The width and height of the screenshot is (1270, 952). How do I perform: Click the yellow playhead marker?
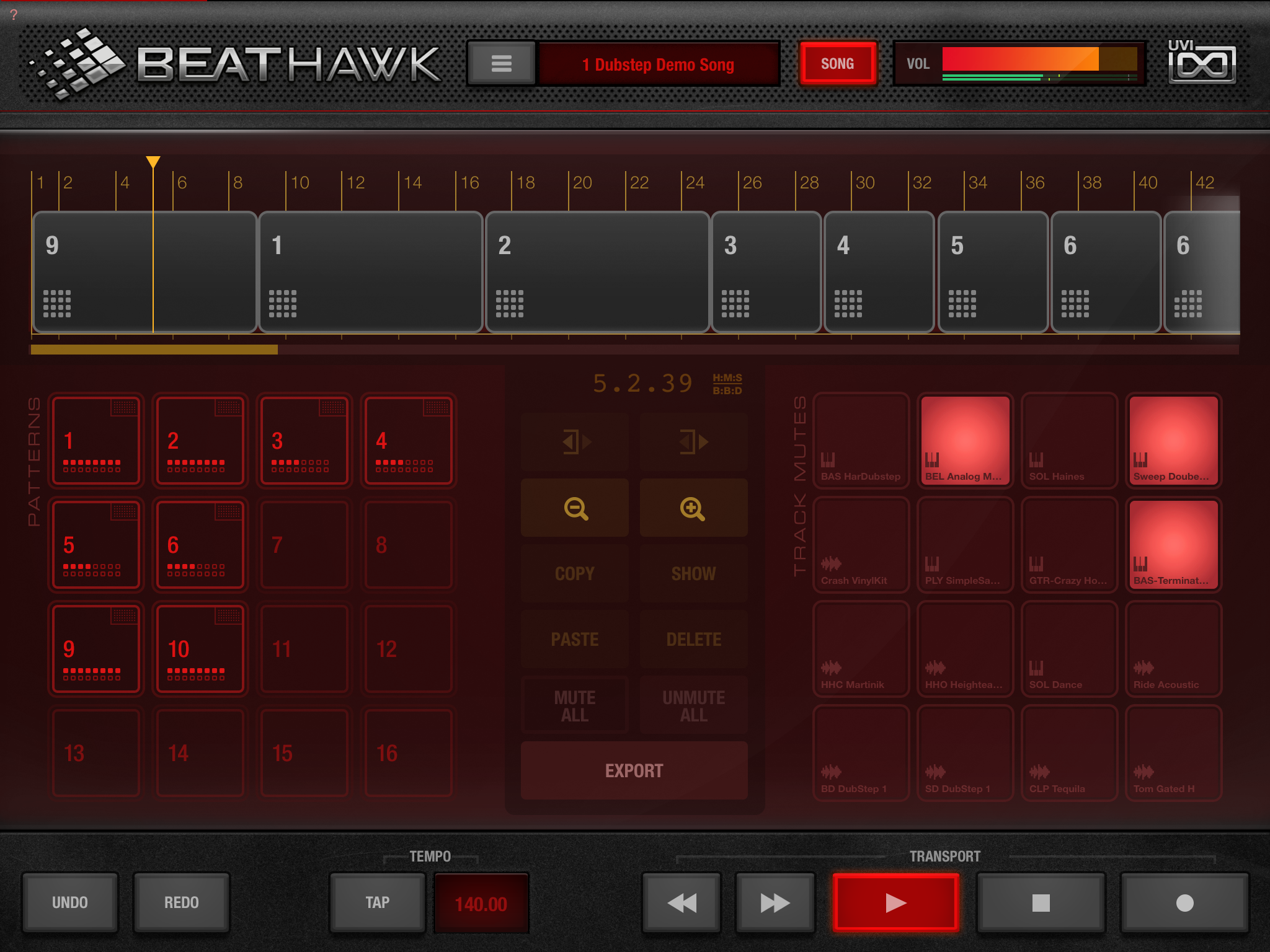coord(153,162)
